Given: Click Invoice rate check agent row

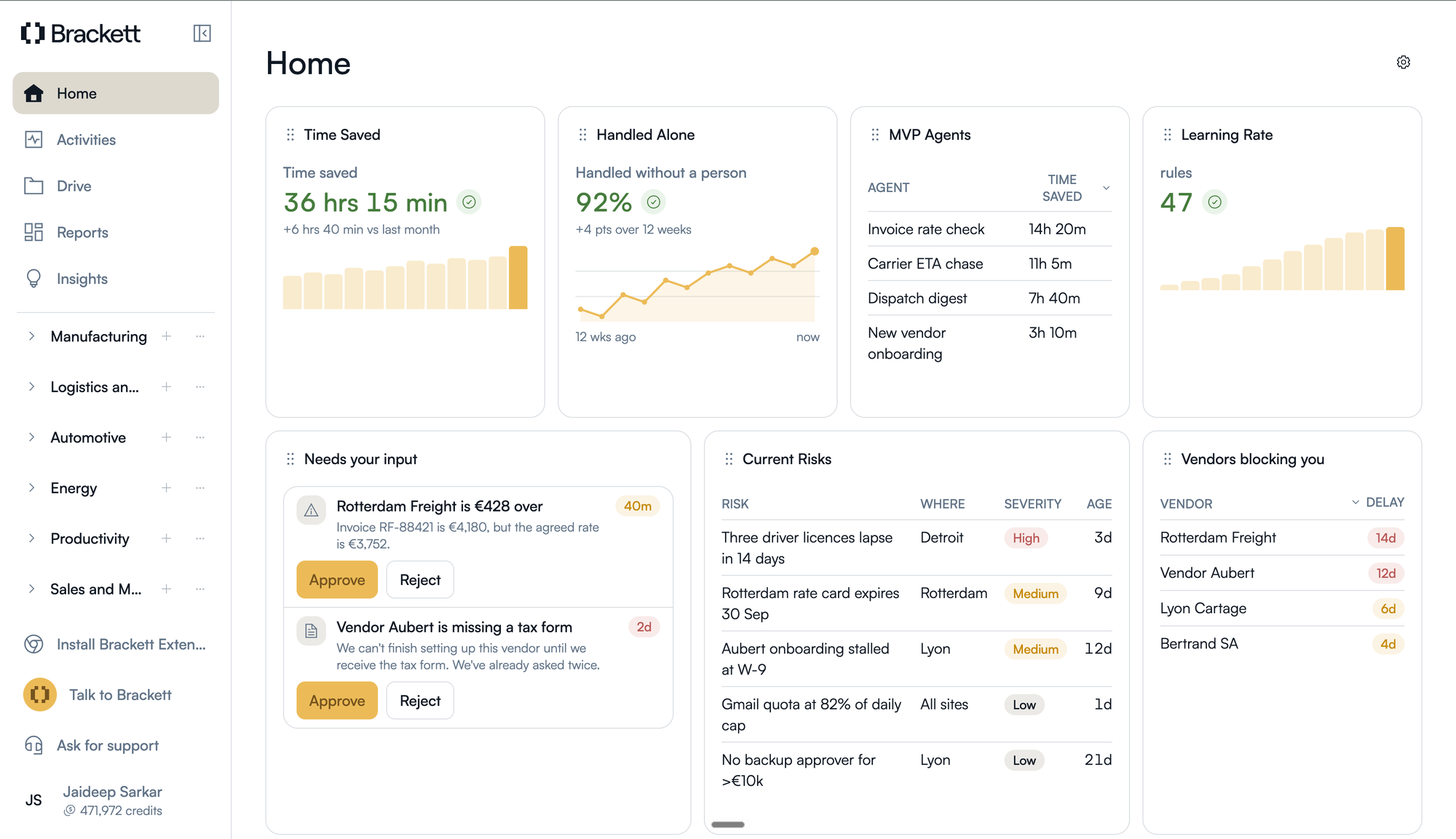Looking at the screenshot, I should tap(990, 229).
